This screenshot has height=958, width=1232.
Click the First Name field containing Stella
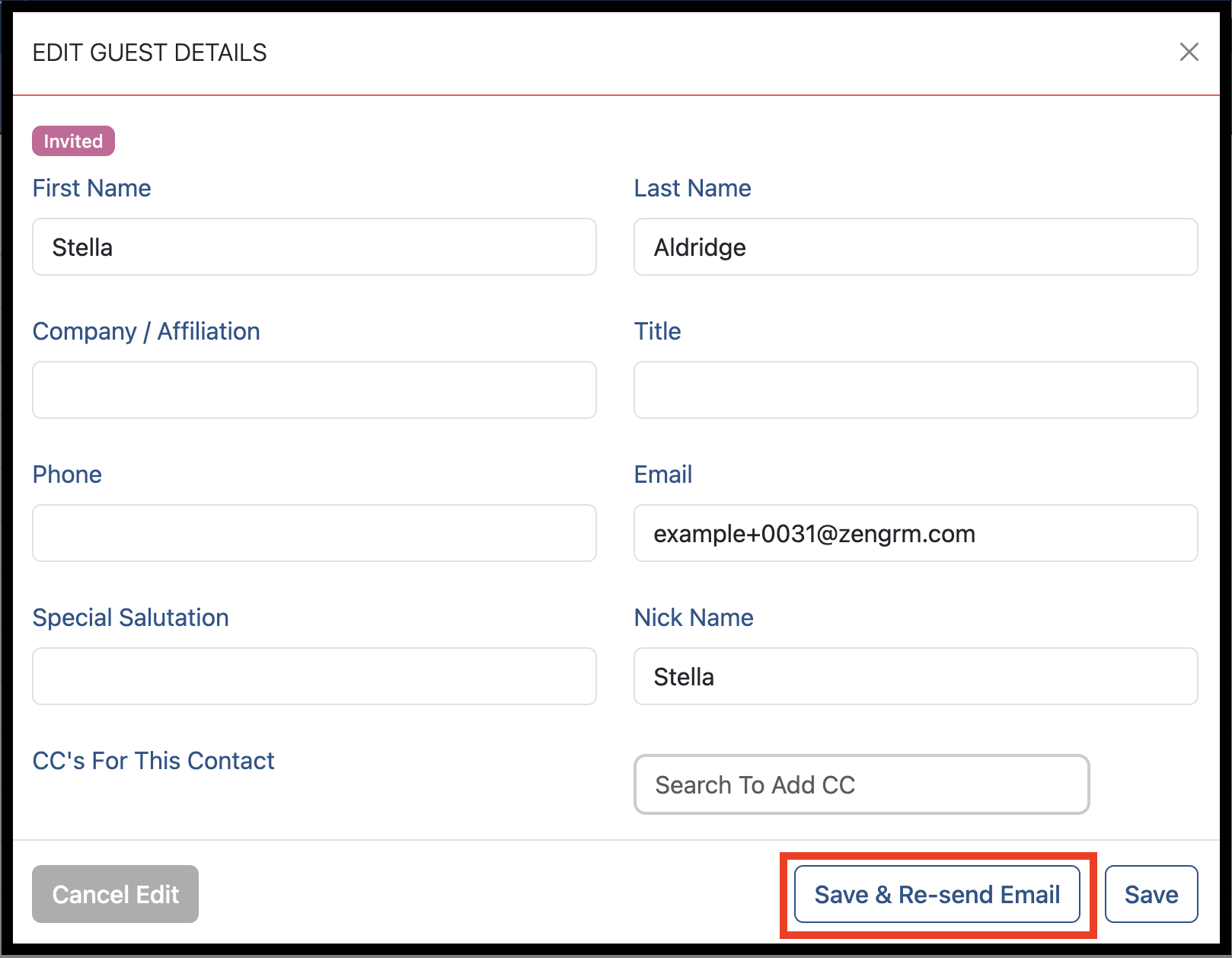[314, 247]
